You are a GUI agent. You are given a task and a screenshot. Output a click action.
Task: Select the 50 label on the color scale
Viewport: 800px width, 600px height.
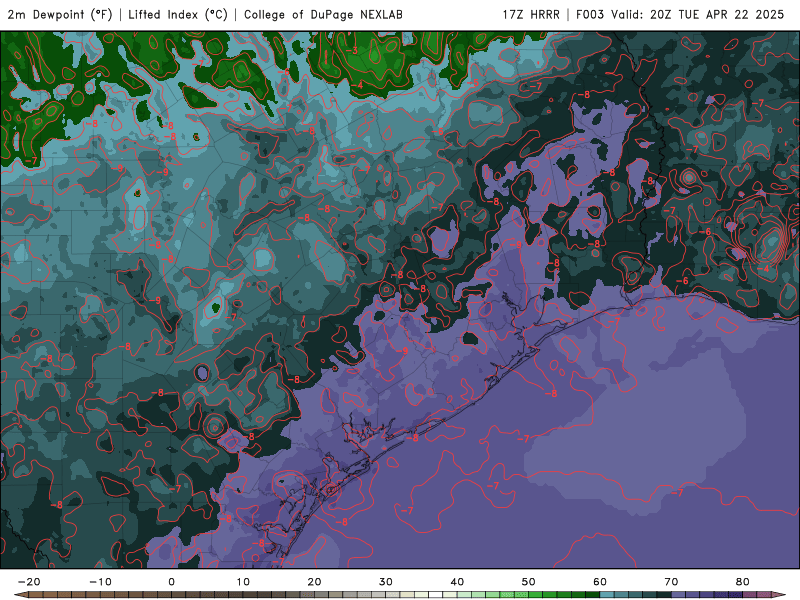coord(529,582)
